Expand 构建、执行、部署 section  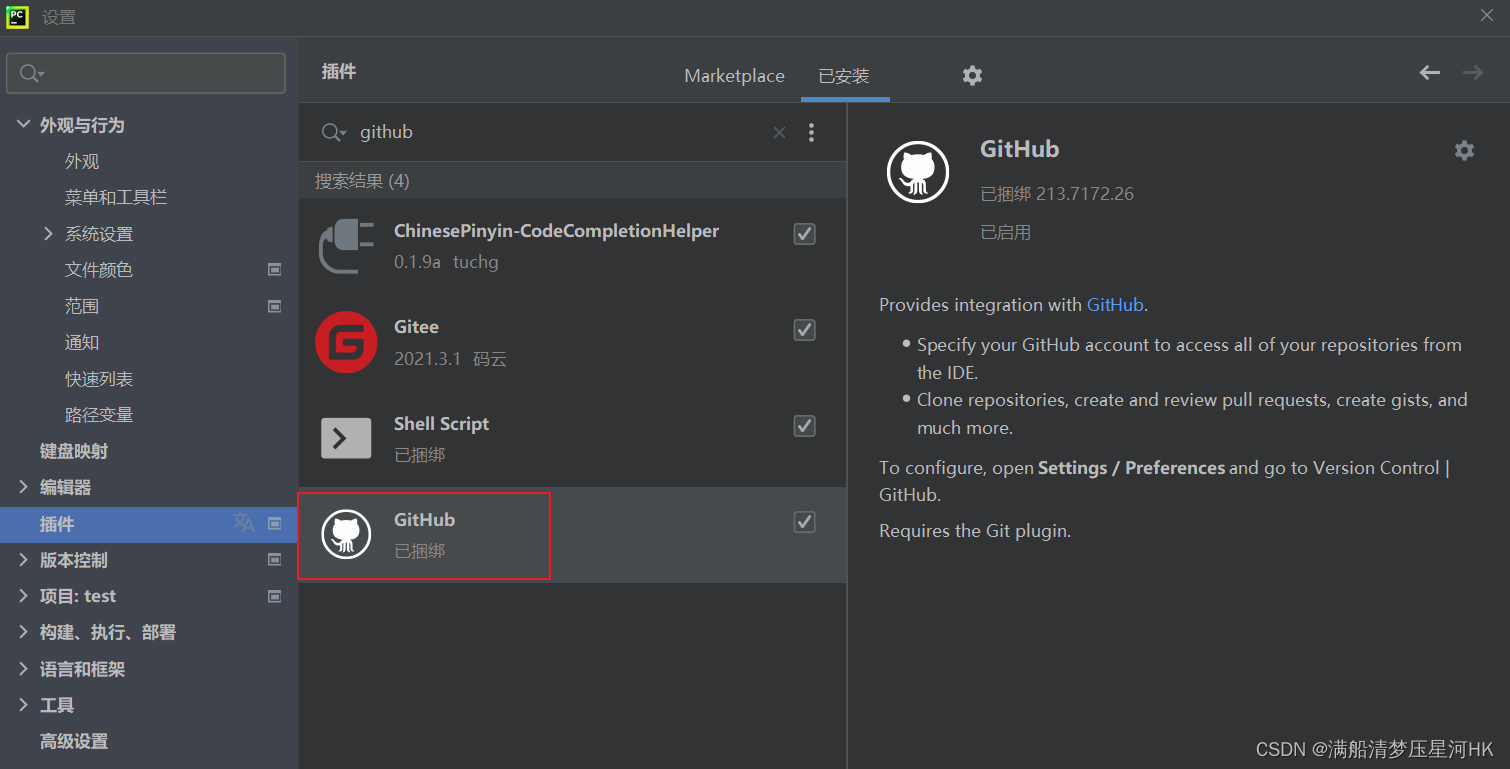pyautogui.click(x=24, y=632)
